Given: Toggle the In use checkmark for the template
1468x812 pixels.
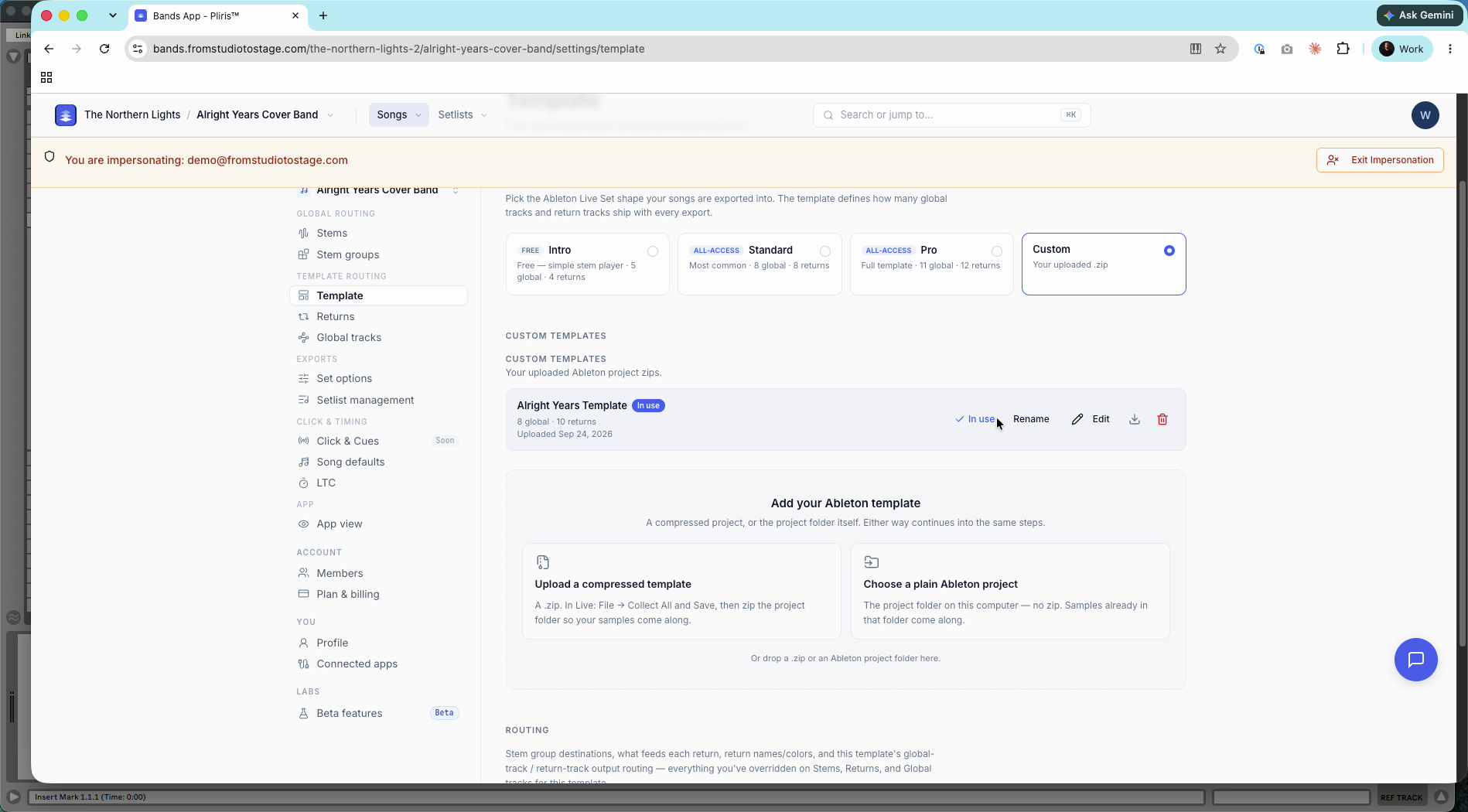Looking at the screenshot, I should tap(975, 419).
